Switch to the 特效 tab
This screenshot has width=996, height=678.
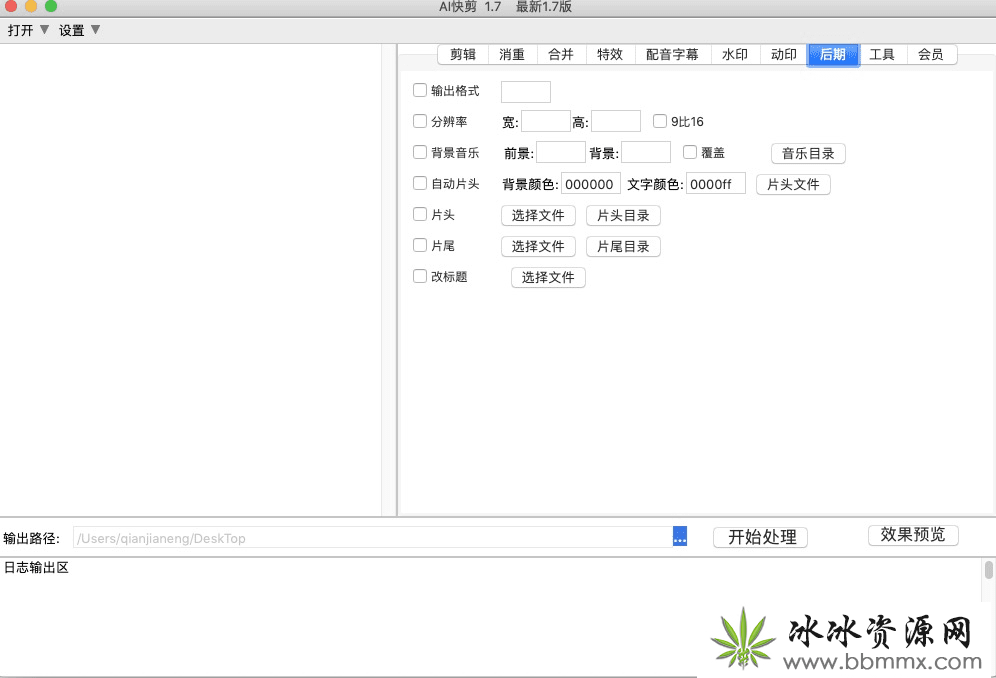click(610, 55)
